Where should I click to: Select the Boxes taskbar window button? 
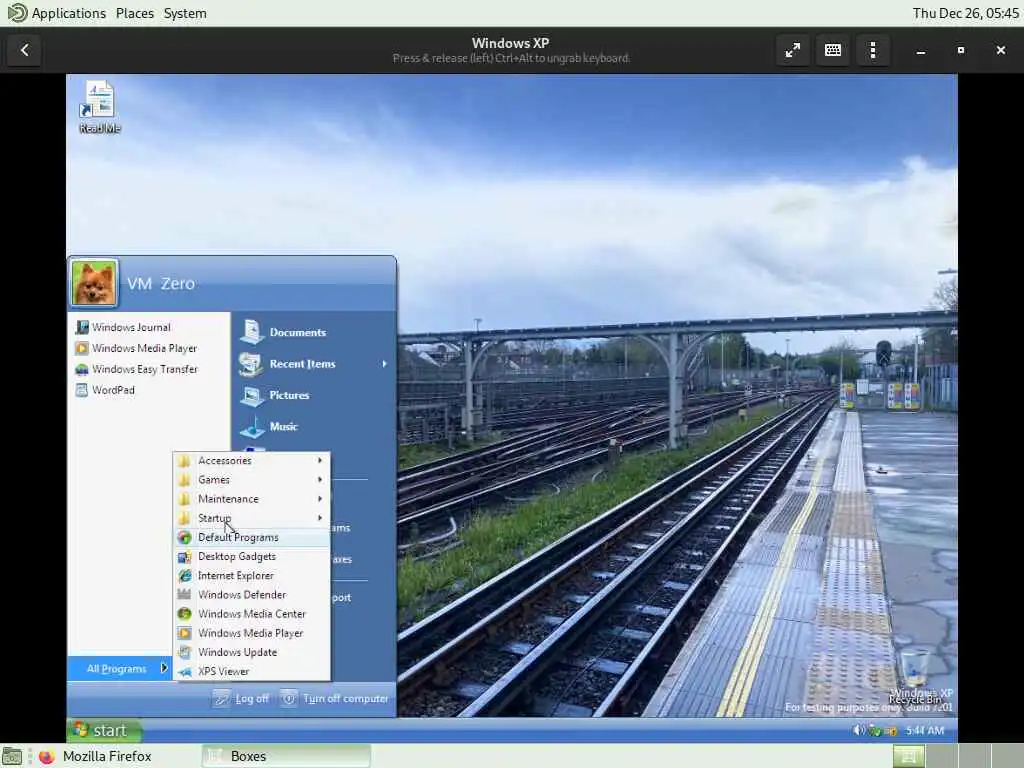[x=286, y=756]
